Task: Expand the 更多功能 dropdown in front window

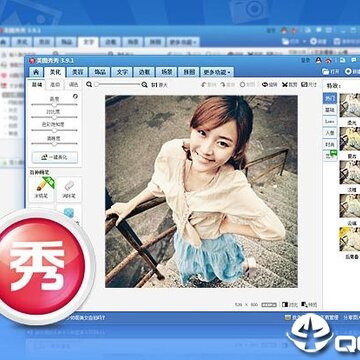Action: coord(217,72)
